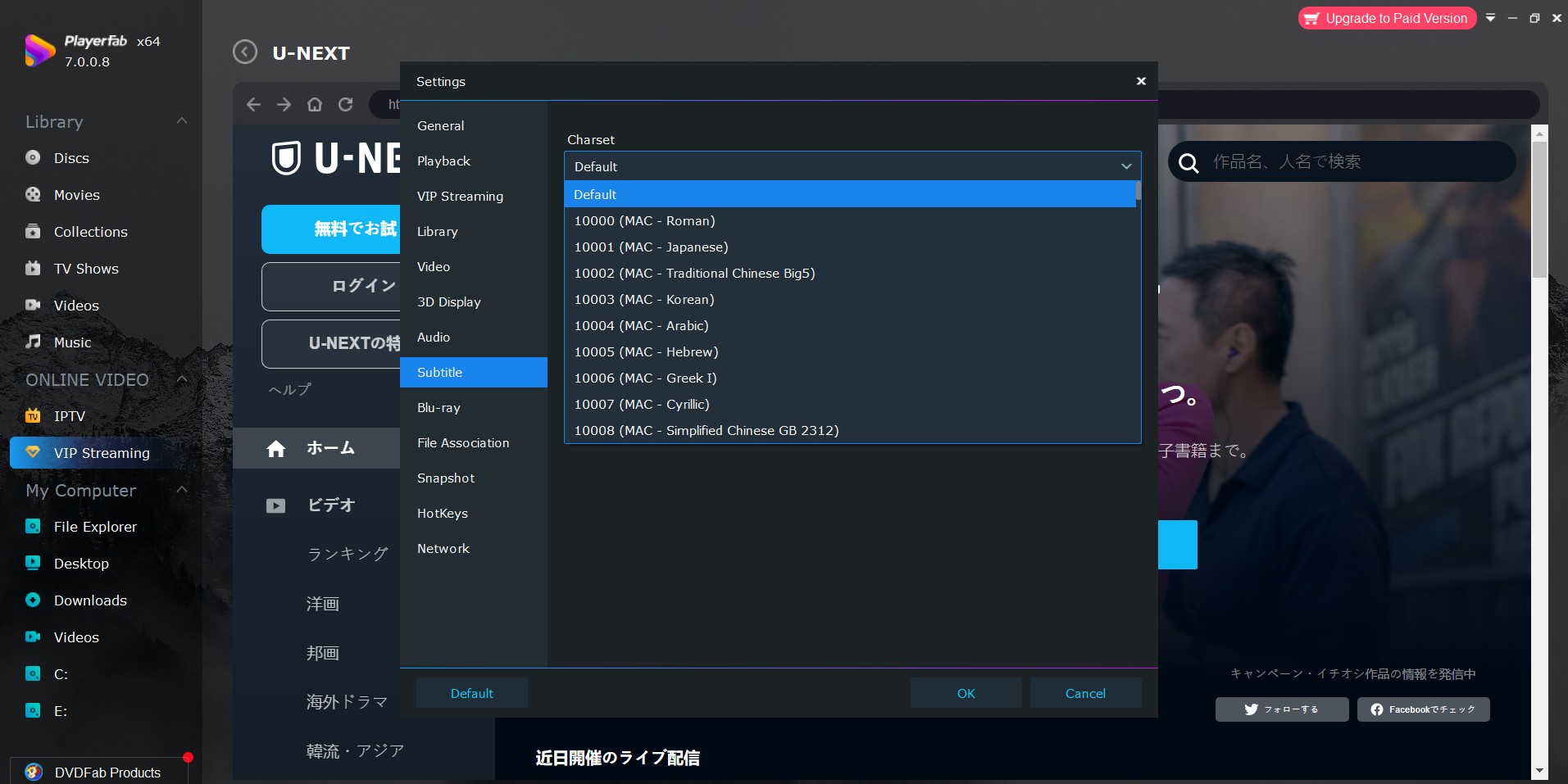Collapse the Library section chevron
The image size is (1568, 784).
coord(182,121)
